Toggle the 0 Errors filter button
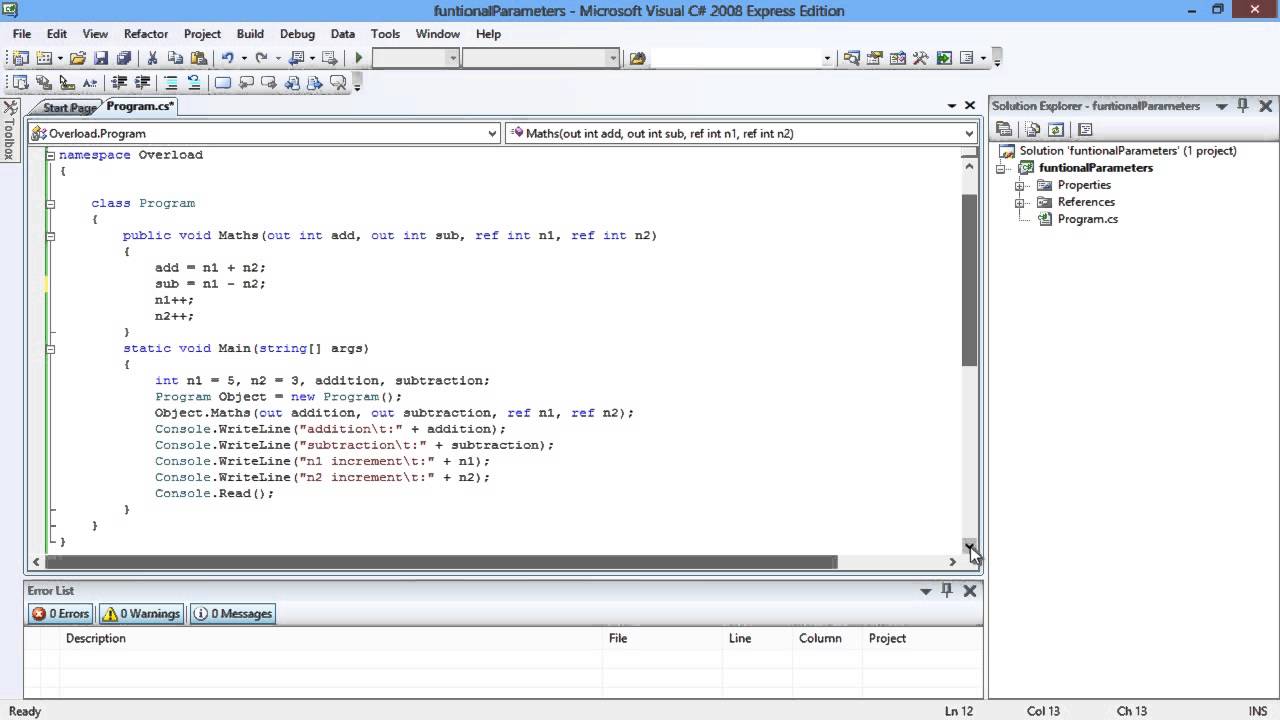Image resolution: width=1280 pixels, height=720 pixels. 60,614
